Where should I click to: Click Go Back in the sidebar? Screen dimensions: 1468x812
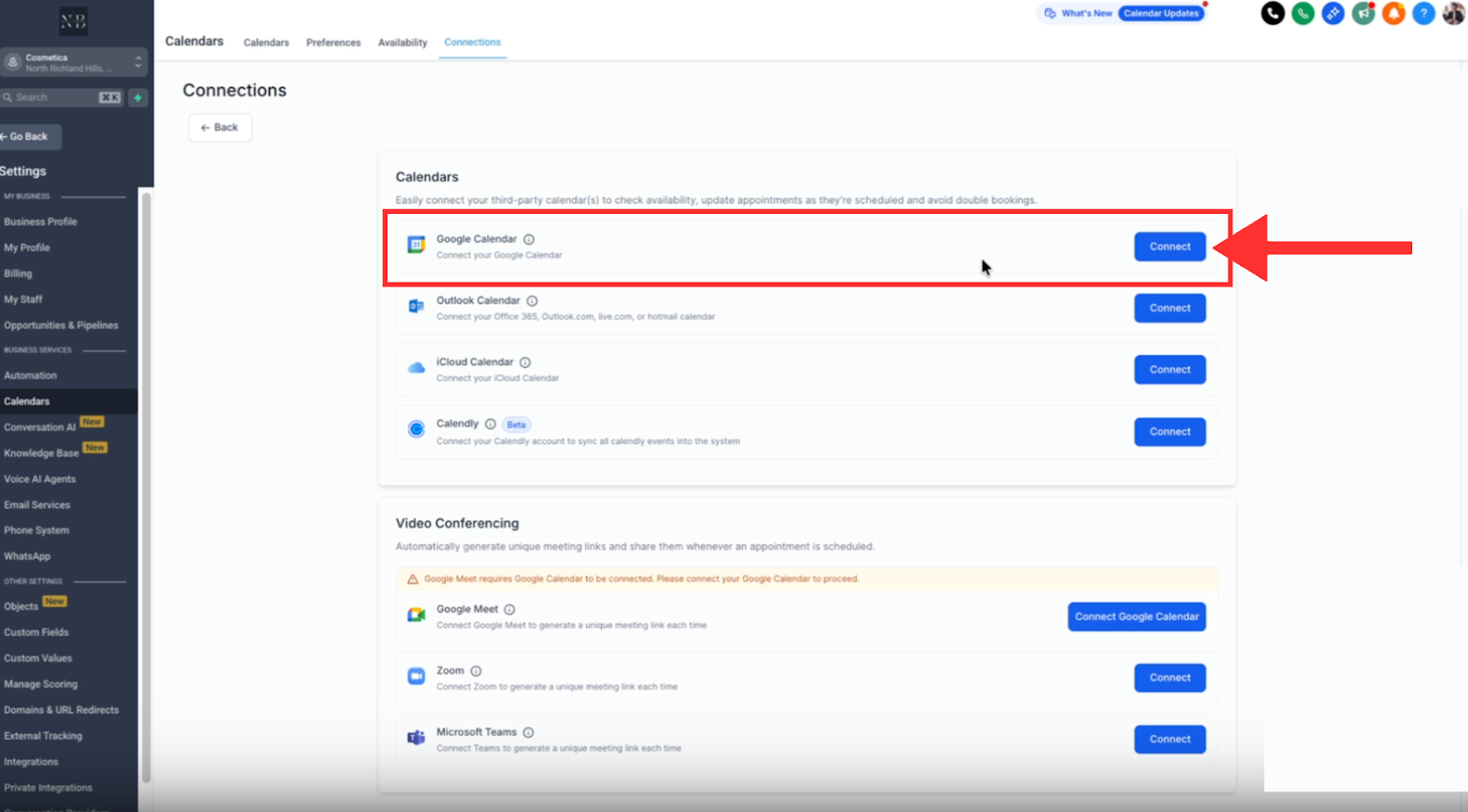(x=29, y=137)
